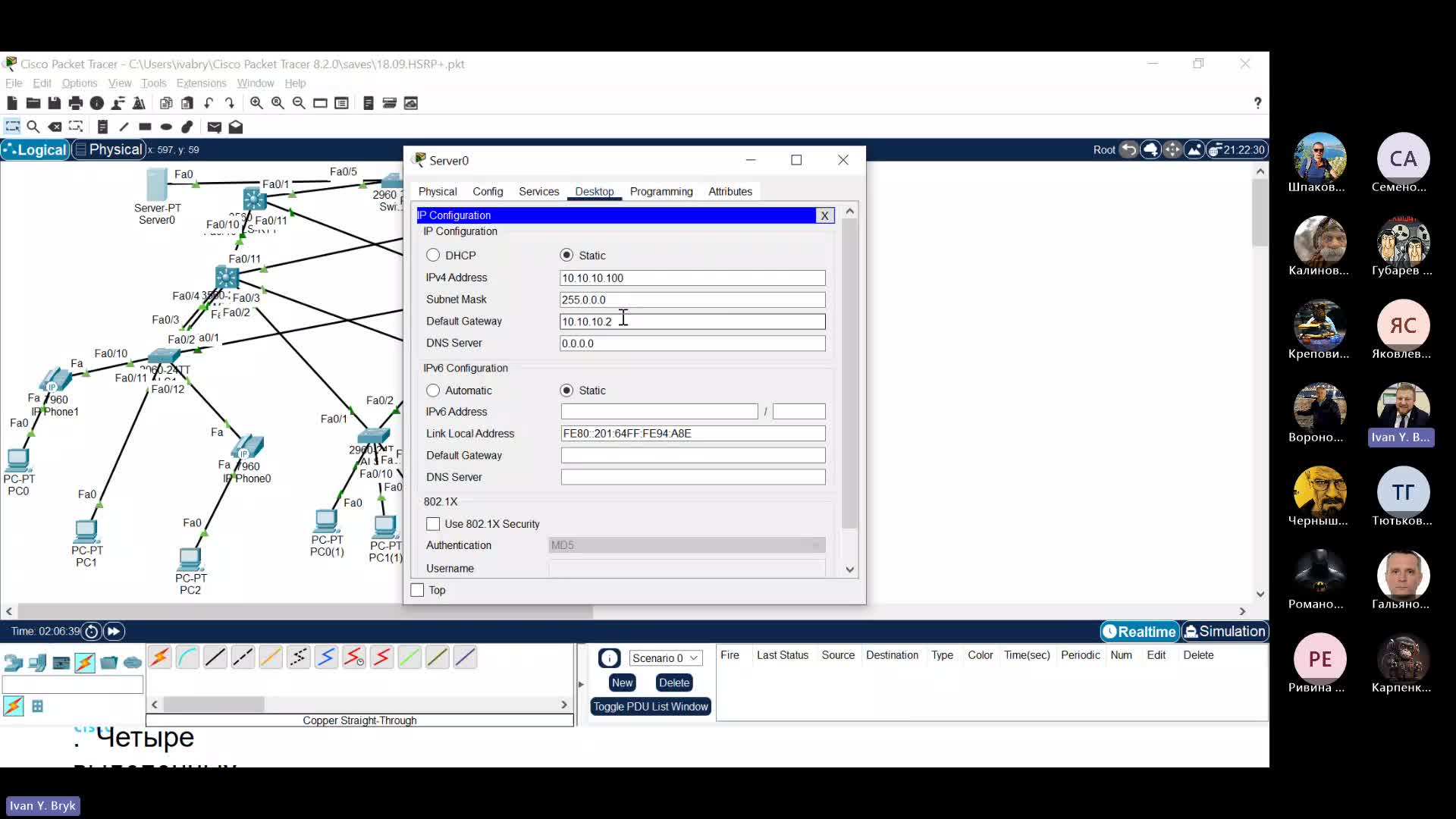
Task: Select the IPv4 Static radio button
Action: click(566, 256)
